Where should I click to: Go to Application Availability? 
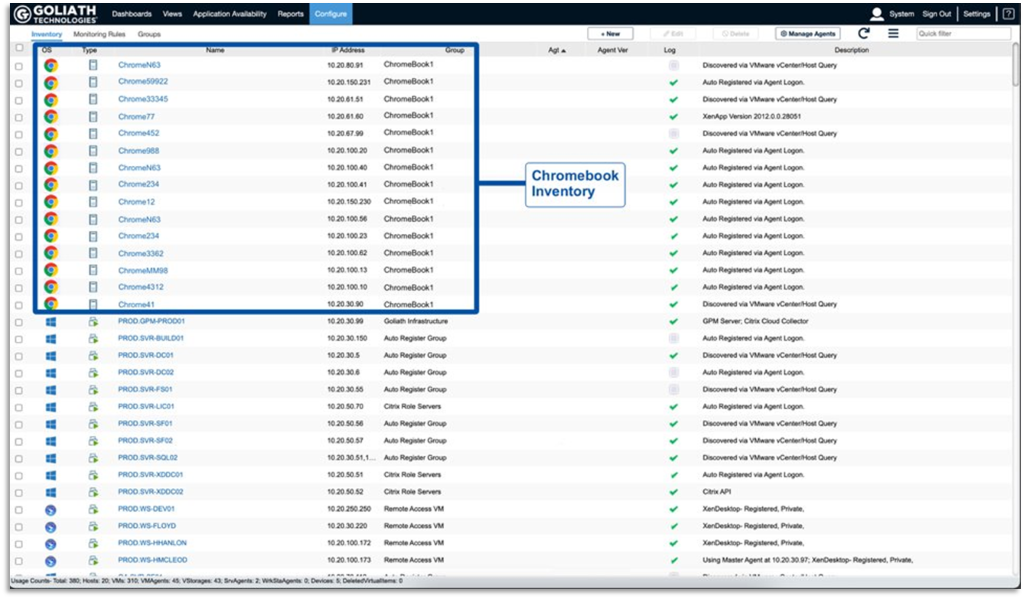coord(230,14)
